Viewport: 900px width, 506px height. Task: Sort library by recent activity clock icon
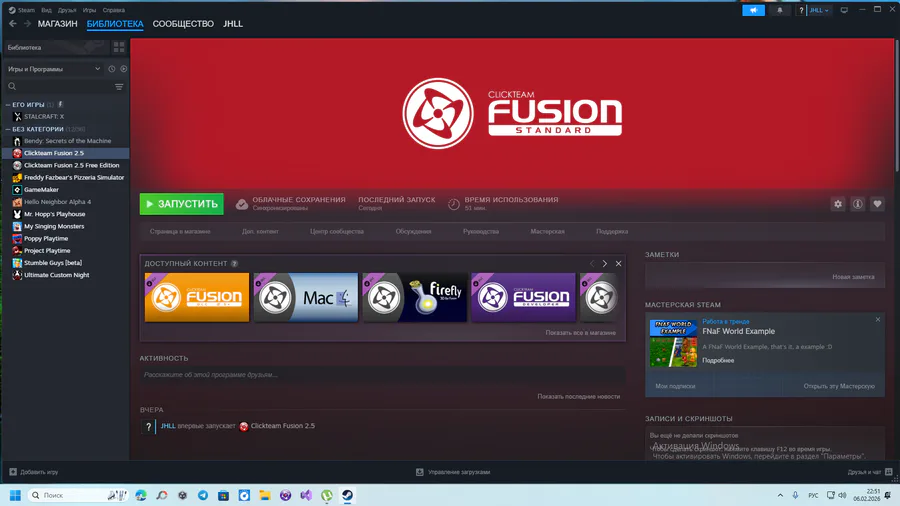click(x=111, y=69)
